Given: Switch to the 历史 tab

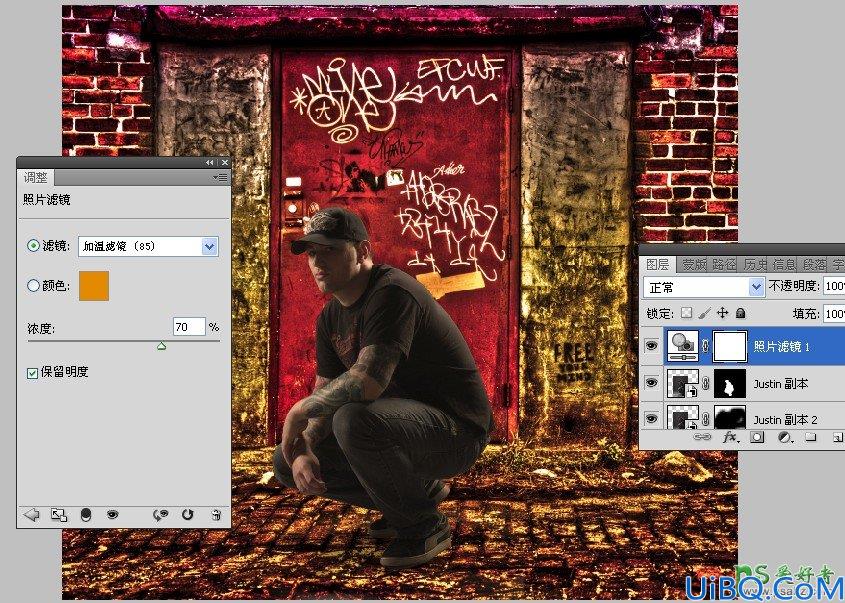Looking at the screenshot, I should pyautogui.click(x=755, y=264).
